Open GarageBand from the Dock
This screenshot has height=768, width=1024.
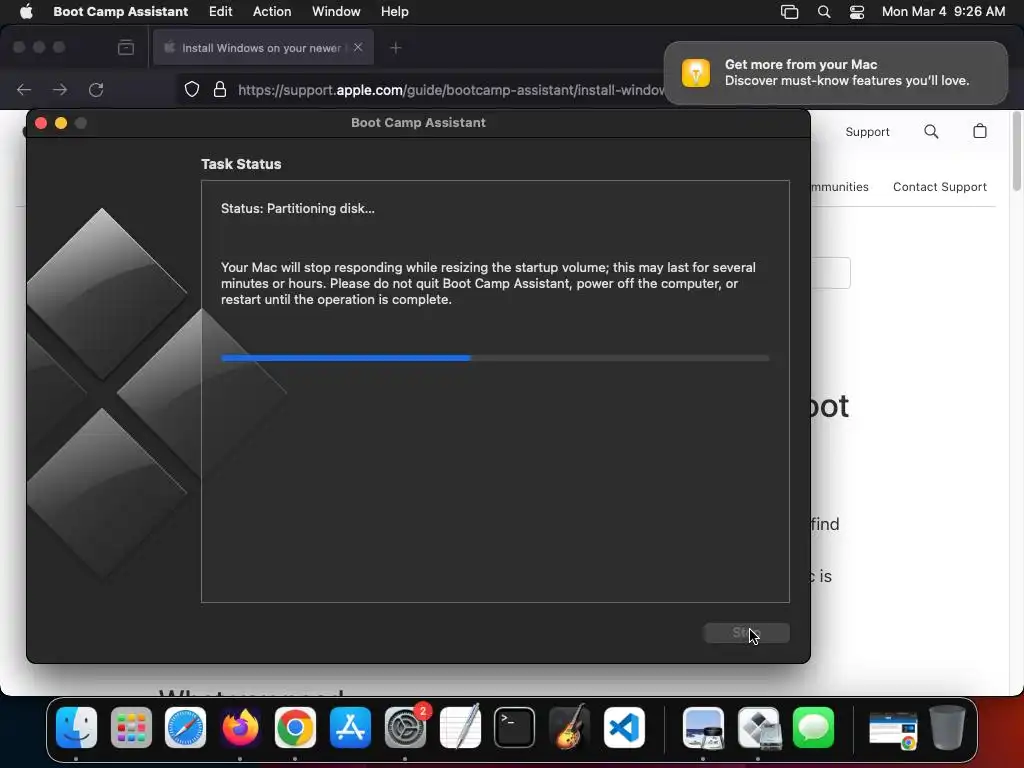(x=569, y=728)
